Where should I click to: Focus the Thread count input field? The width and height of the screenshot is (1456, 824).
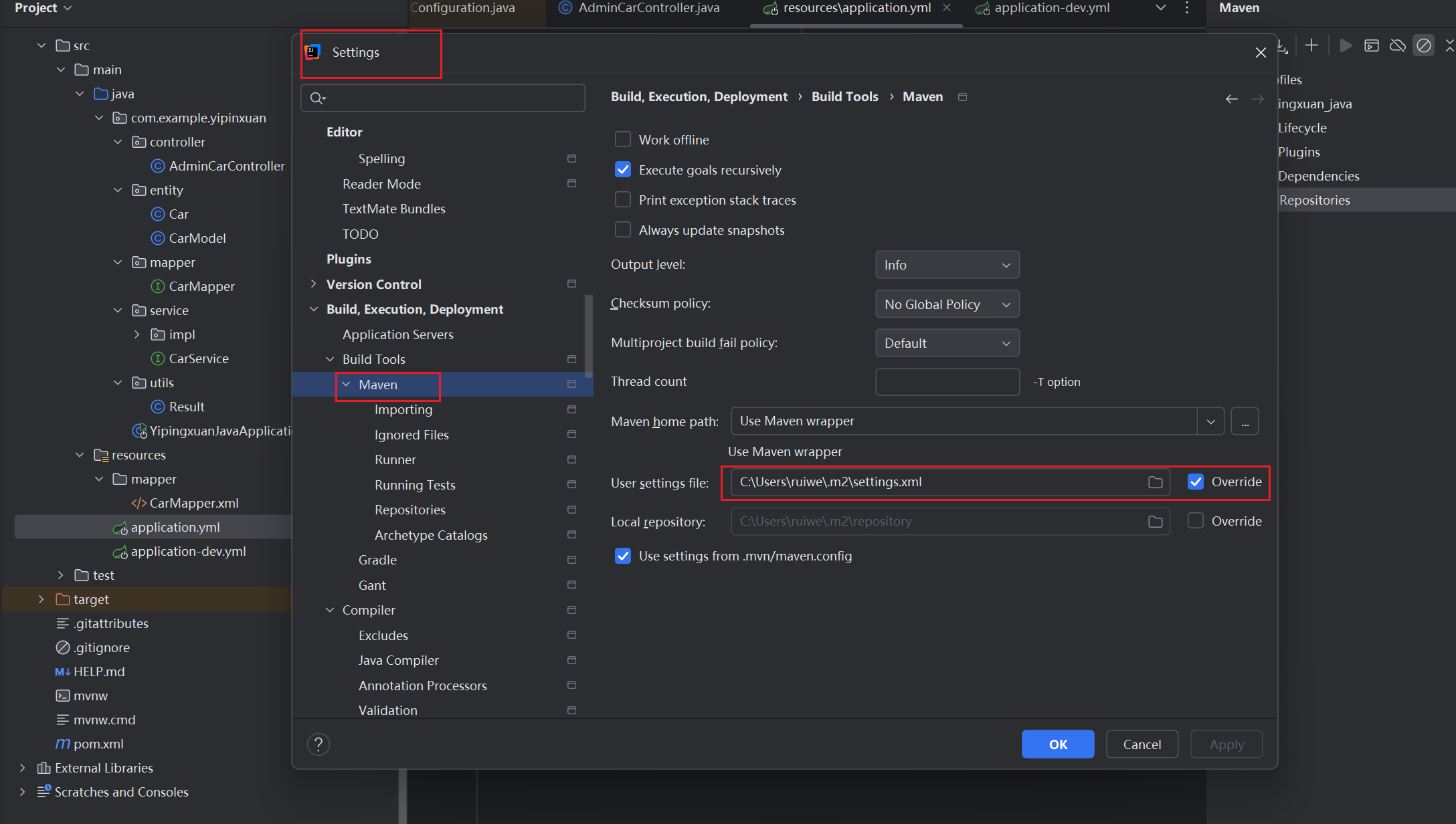point(947,382)
